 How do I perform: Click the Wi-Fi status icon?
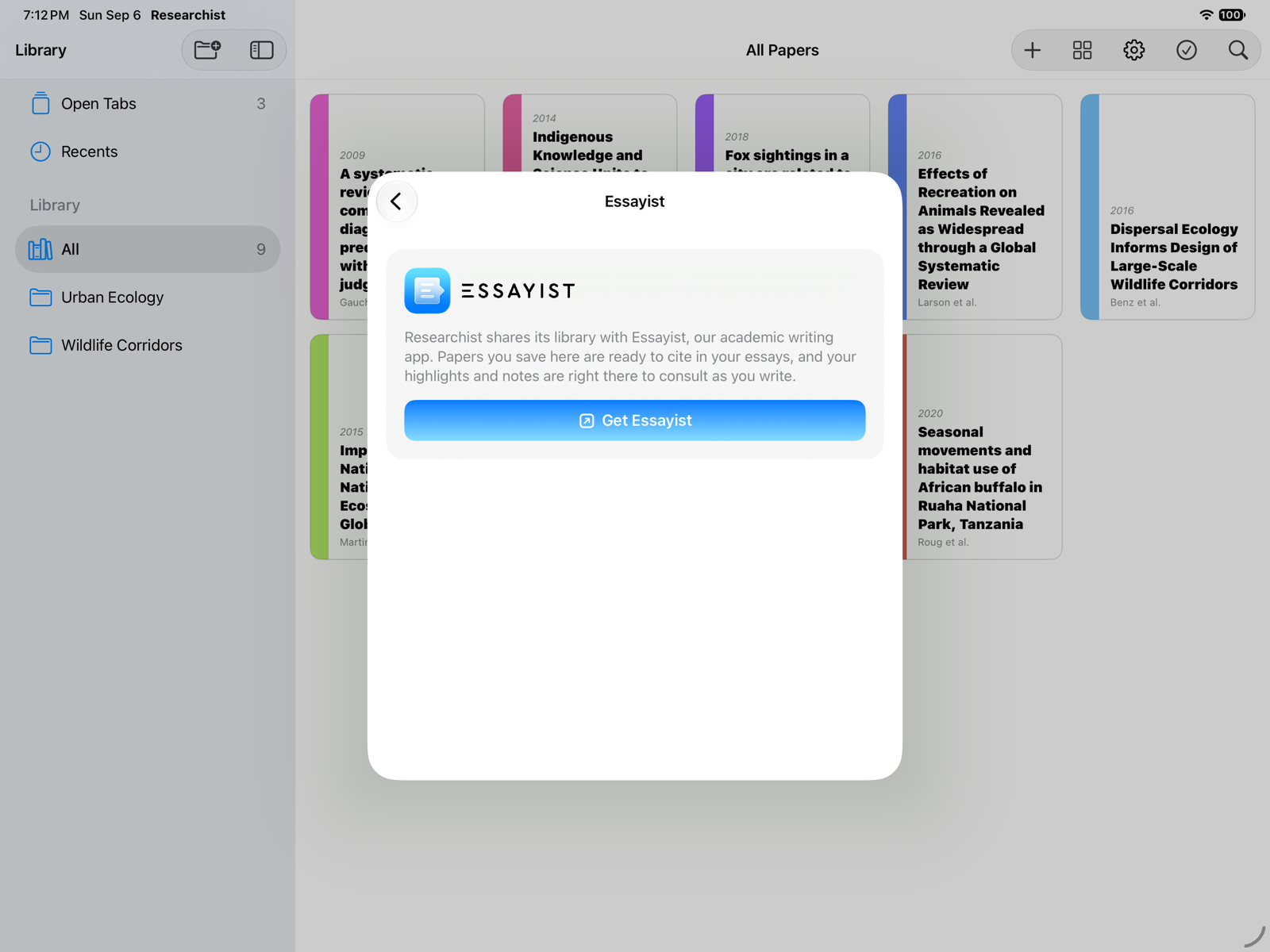[1206, 15]
